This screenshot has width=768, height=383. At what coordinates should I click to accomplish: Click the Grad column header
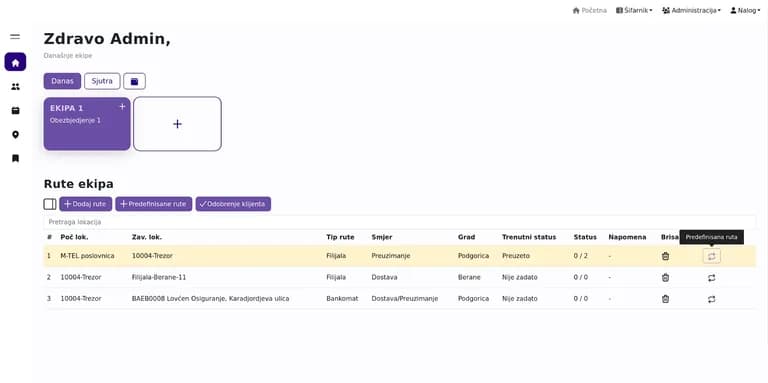click(x=466, y=237)
